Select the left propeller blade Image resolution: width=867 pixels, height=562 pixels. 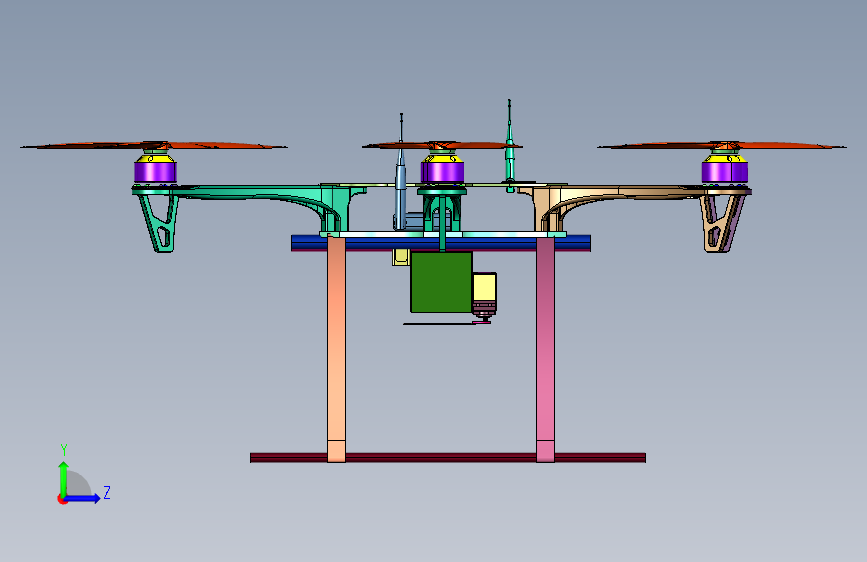click(x=153, y=146)
